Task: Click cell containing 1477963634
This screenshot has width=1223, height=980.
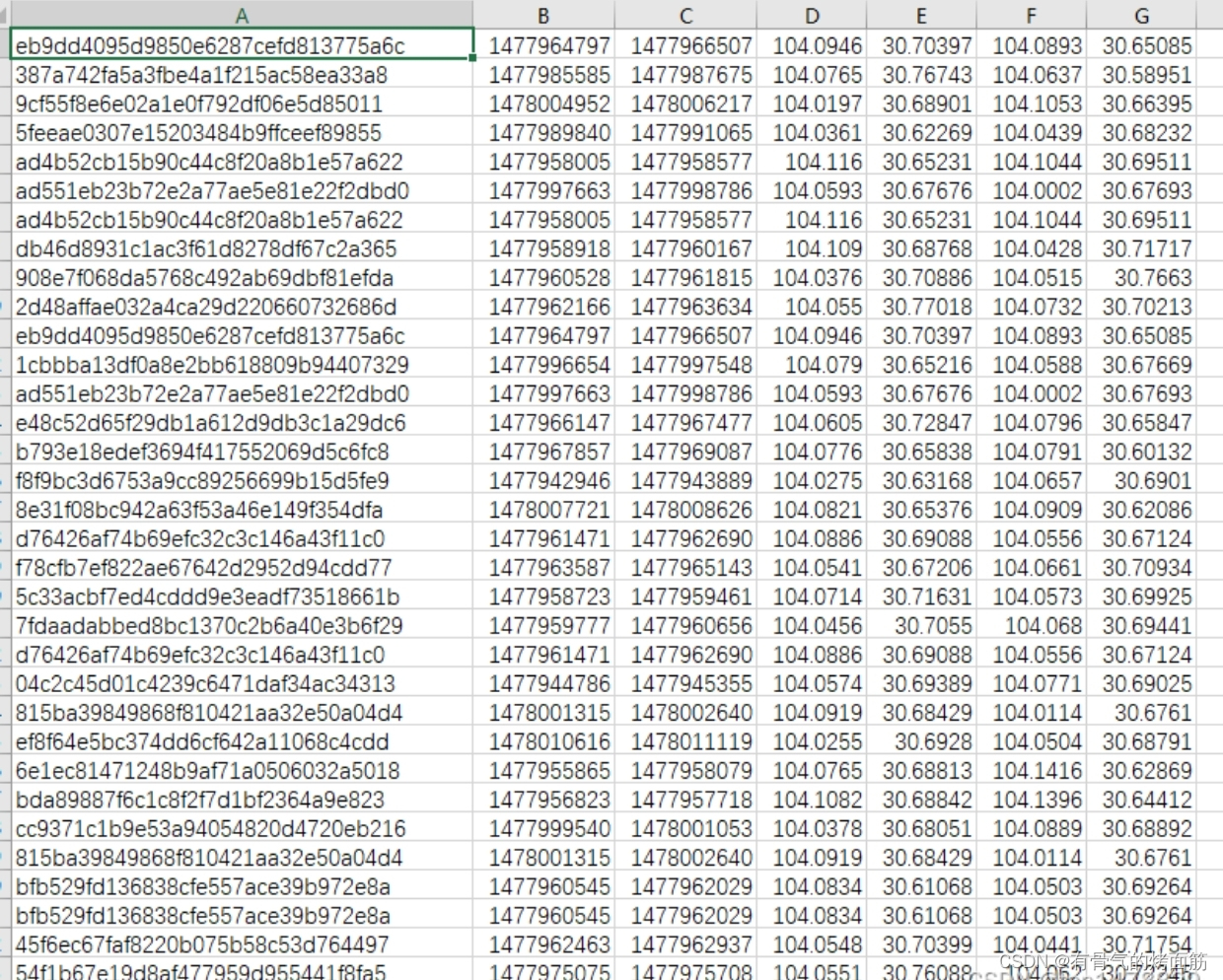Action: click(x=685, y=307)
